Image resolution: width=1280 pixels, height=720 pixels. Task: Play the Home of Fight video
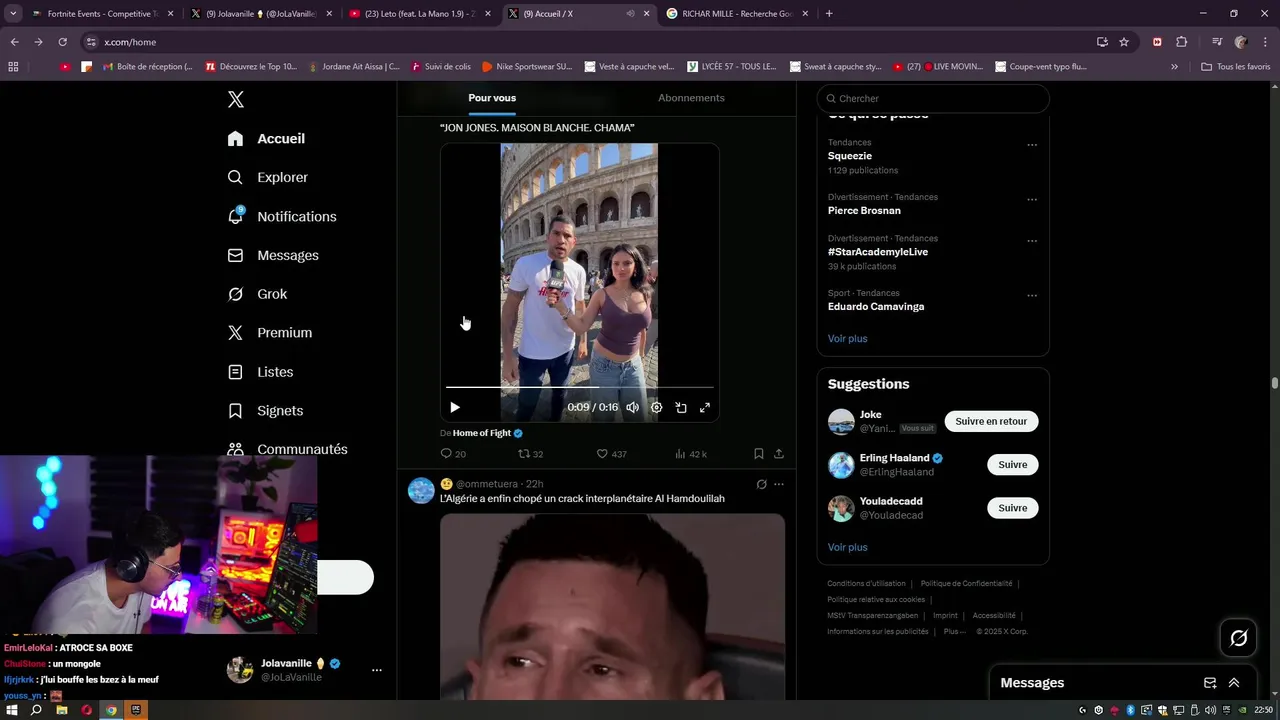click(x=455, y=407)
